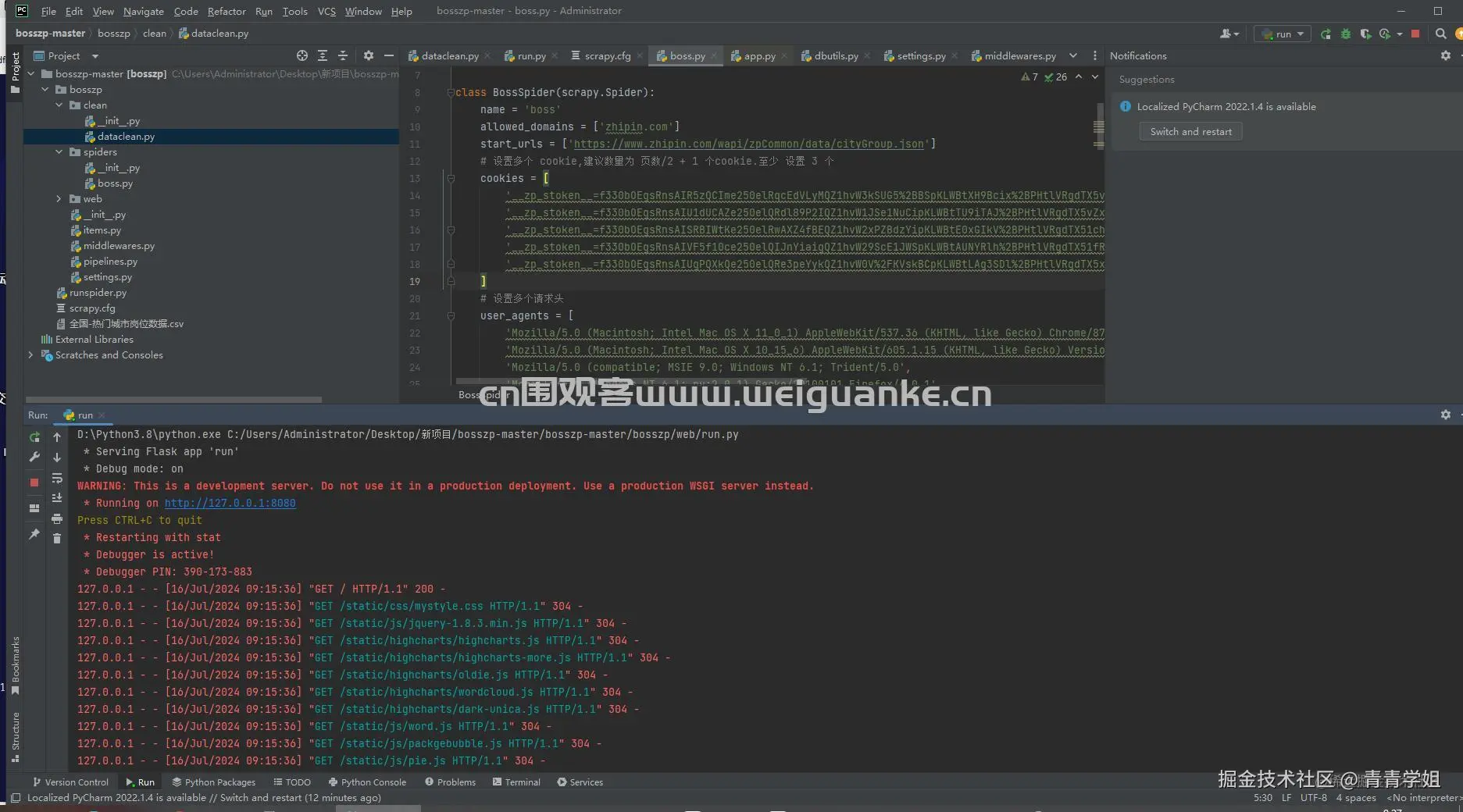Show the editor tabs overflow menu
1463x812 pixels.
(1094, 56)
